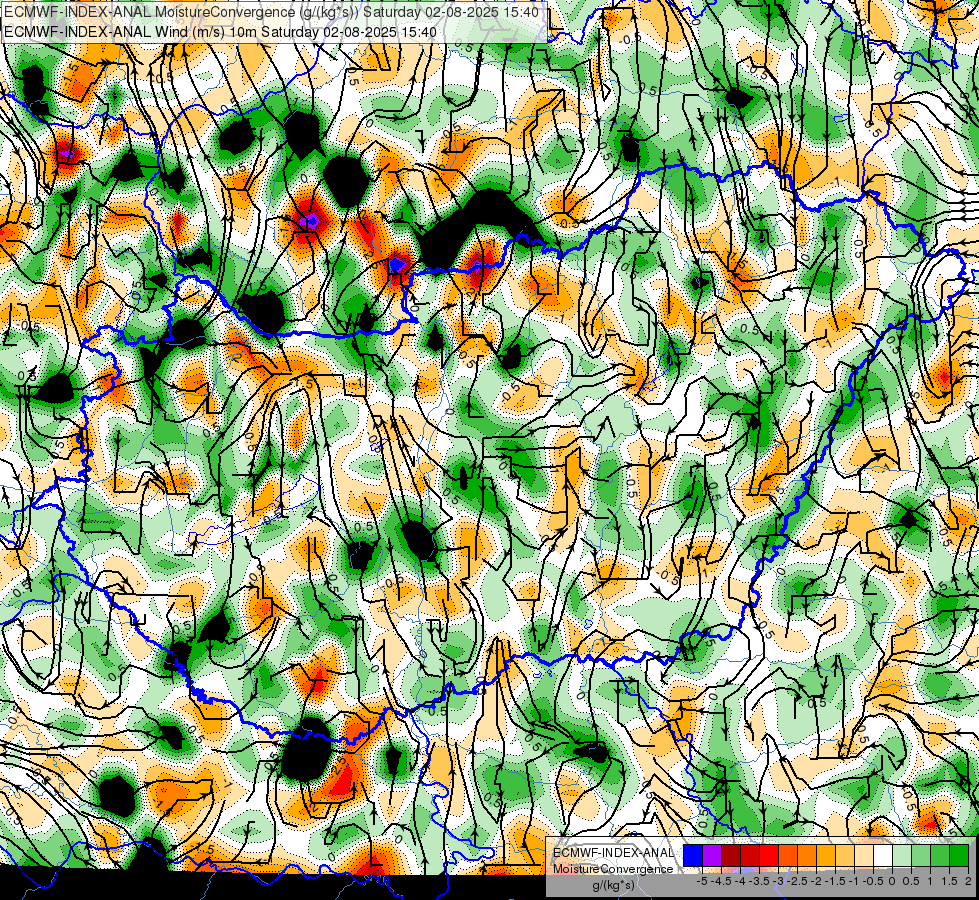This screenshot has height=900, width=979.
Task: Click the '-4.5' legend scale value
Action: (721, 881)
